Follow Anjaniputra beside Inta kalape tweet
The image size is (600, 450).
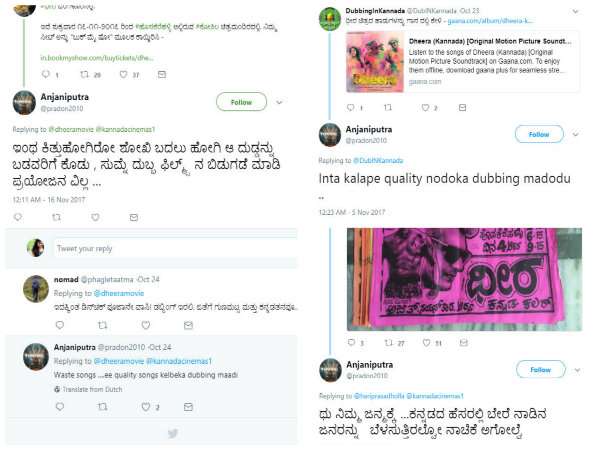tap(539, 134)
